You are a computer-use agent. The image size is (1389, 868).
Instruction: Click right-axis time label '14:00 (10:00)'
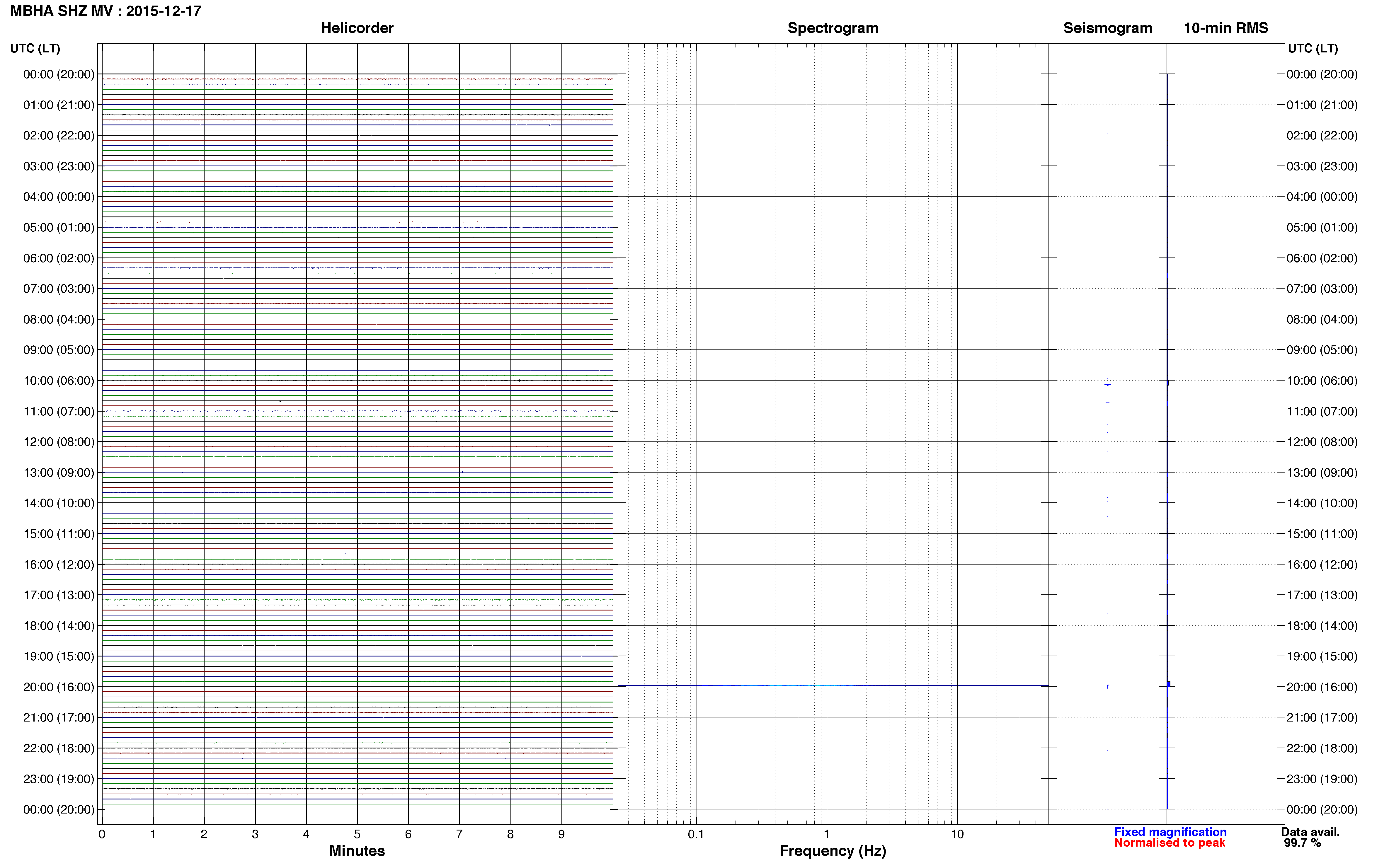coord(1322,504)
